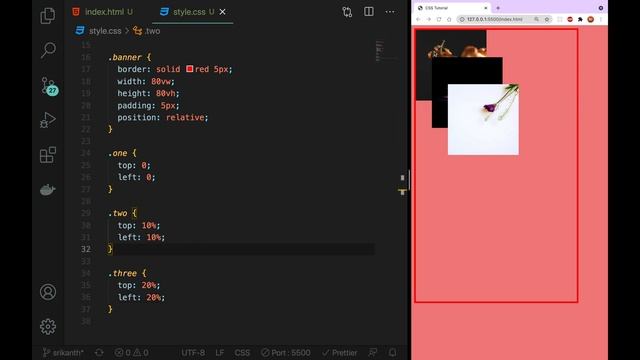Click the browser address bar URL
This screenshot has width=640, height=360.
[495, 19]
